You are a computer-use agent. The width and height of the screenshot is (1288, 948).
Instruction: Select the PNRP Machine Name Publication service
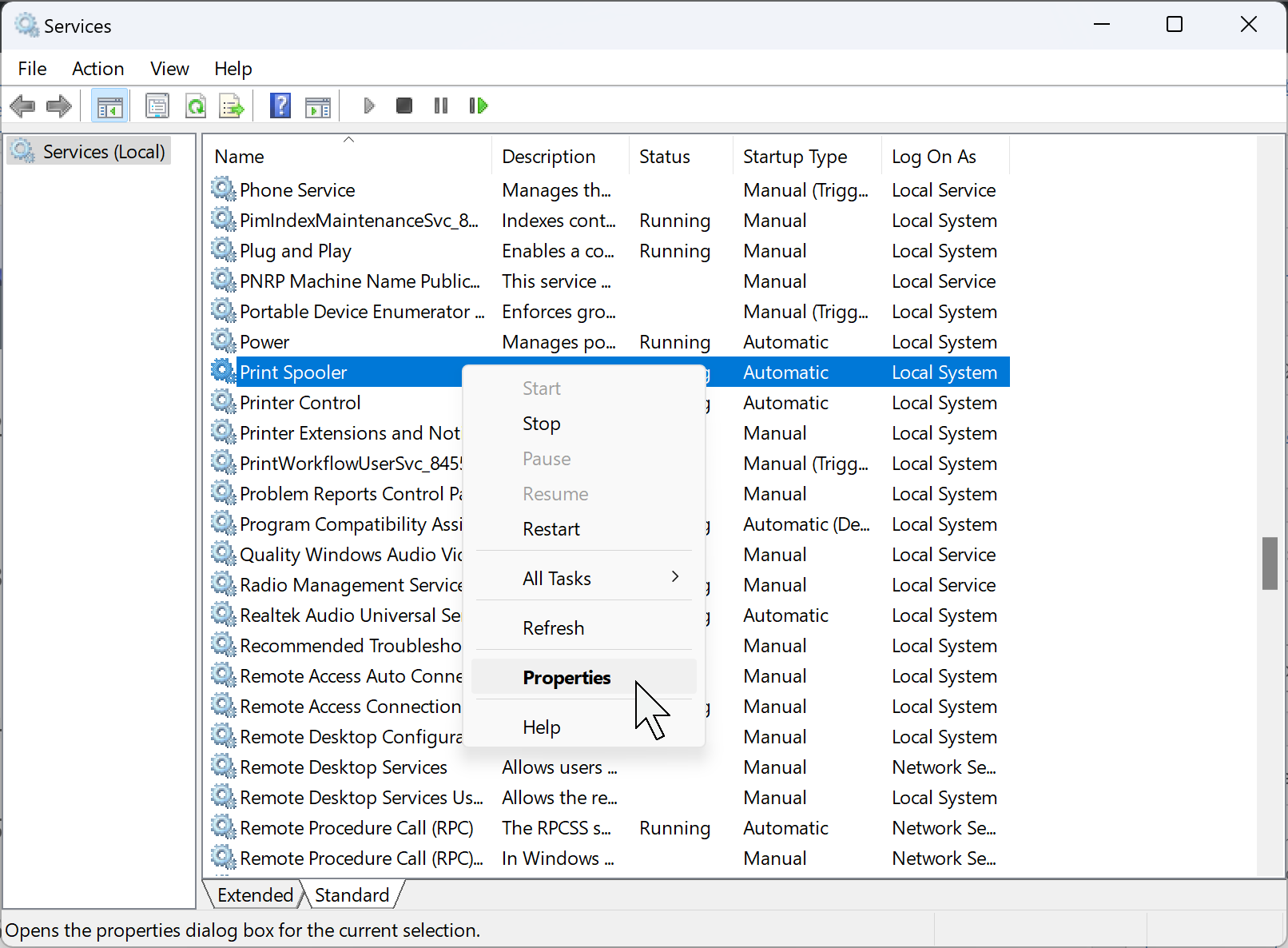(x=608, y=281)
